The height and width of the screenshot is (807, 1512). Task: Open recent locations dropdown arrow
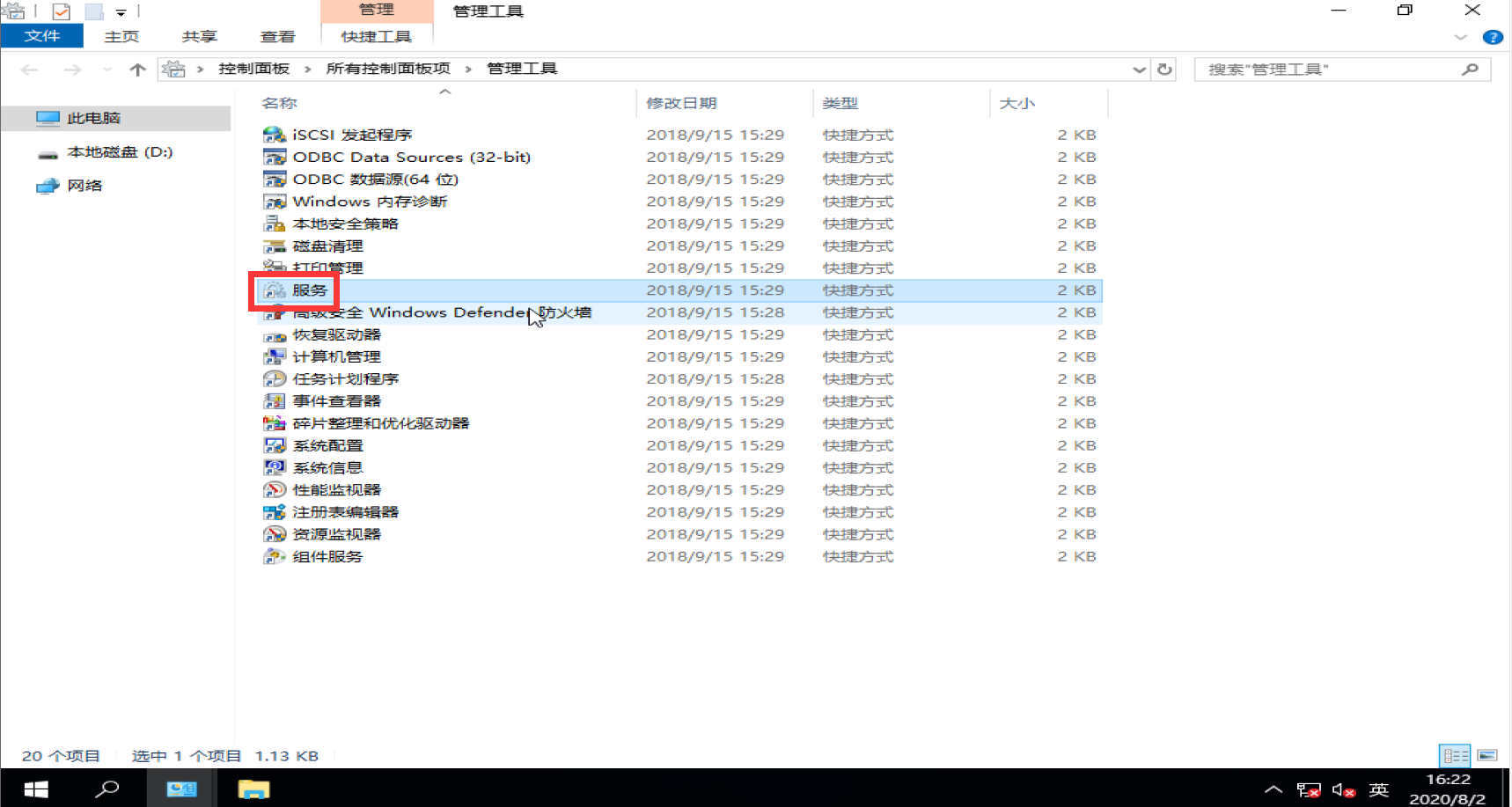click(106, 70)
